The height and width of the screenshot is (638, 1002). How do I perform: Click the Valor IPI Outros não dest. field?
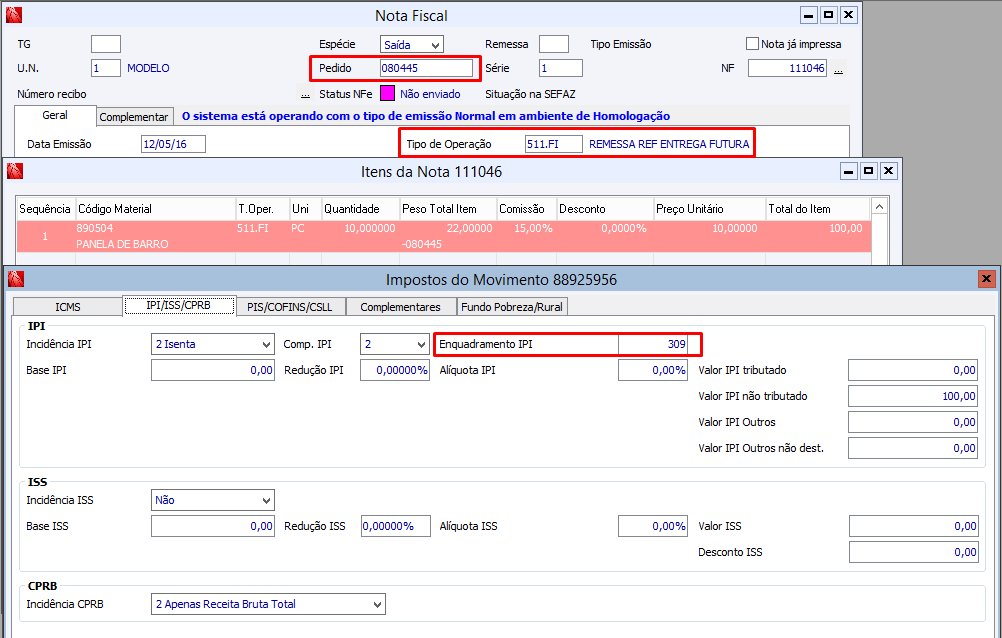tap(912, 448)
